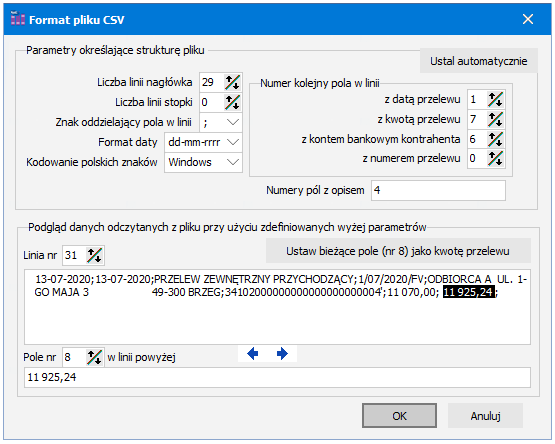Expand the Format daty dropdown
555x444 pixels.
(204, 142)
